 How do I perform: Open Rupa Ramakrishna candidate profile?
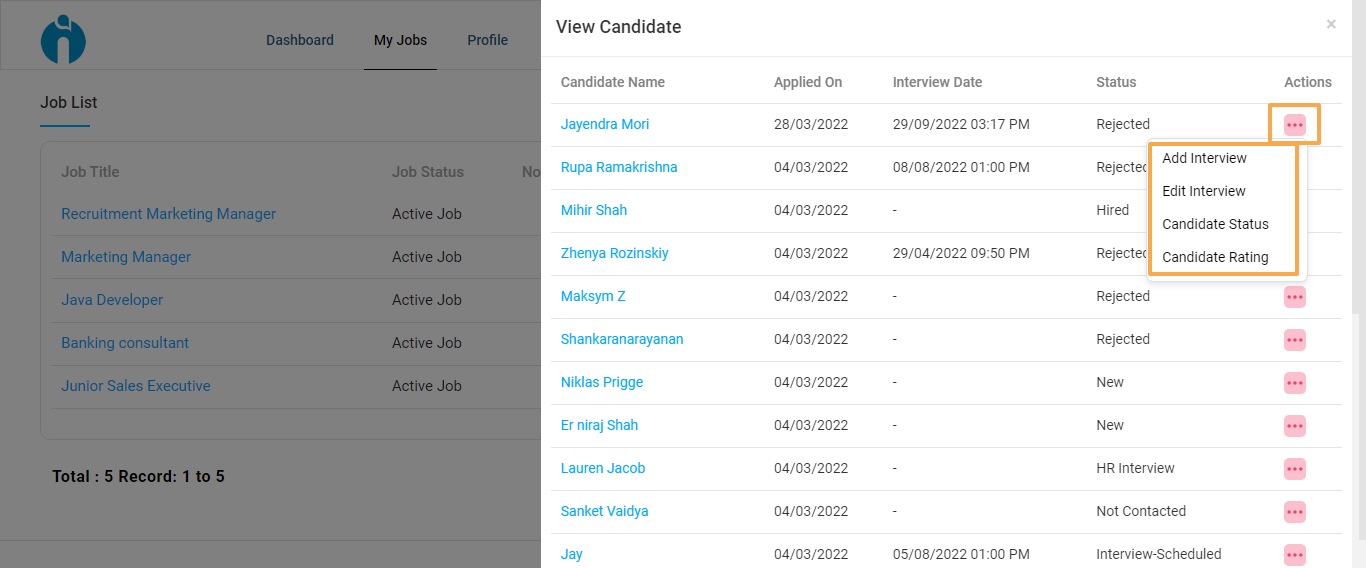[x=619, y=167]
